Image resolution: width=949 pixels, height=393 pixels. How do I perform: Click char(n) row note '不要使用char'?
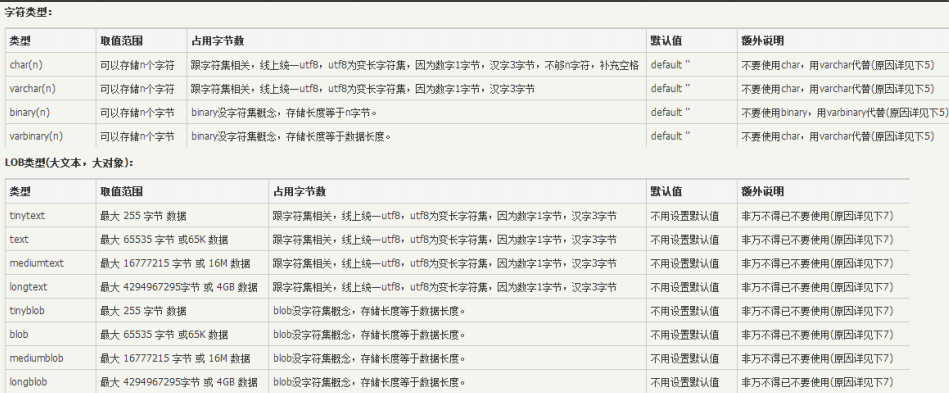pos(838,65)
